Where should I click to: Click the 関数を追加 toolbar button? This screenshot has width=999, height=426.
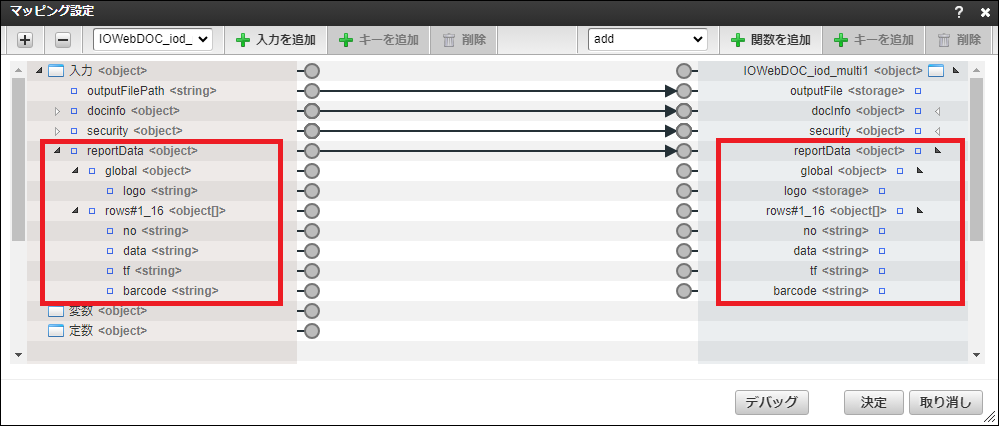[x=770, y=40]
